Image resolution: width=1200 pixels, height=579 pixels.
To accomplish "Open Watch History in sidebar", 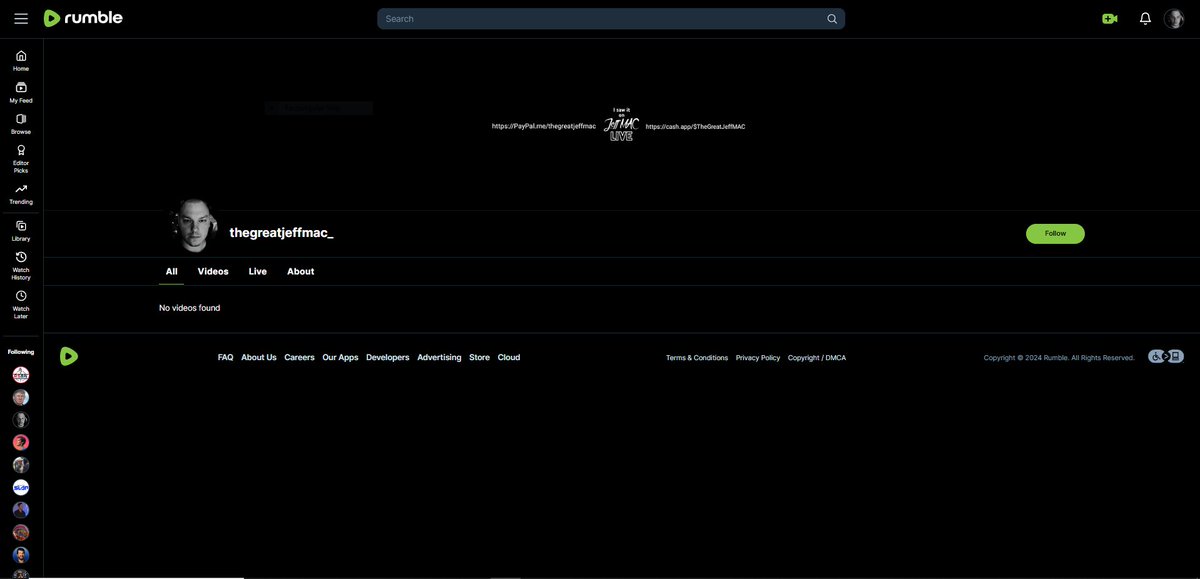I will click(x=21, y=266).
